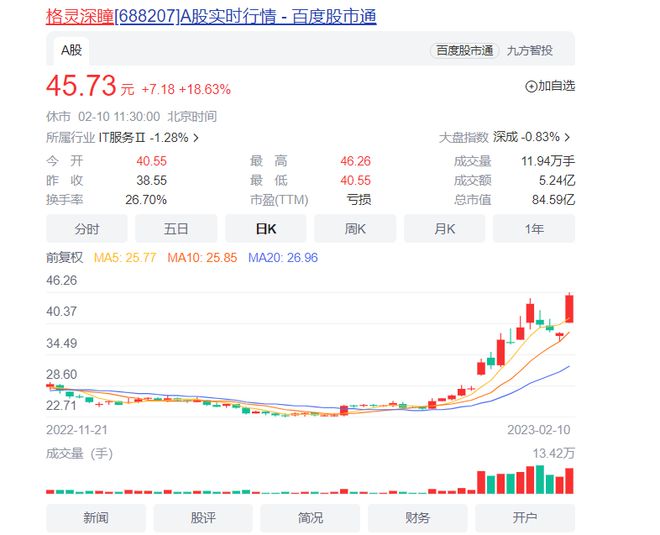This screenshot has height=535, width=660.
Task: Open the 格灵深瞳[688207] stock title link
Action: (211, 16)
